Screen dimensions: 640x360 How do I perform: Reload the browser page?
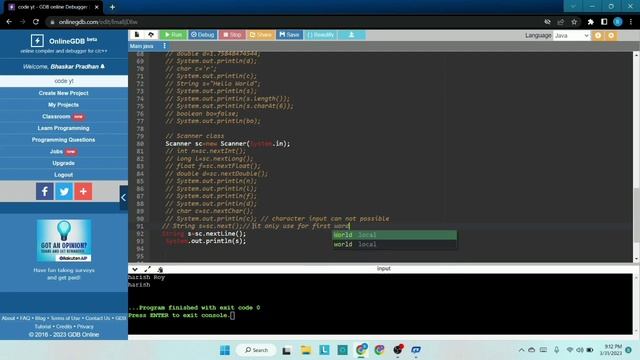point(36,22)
